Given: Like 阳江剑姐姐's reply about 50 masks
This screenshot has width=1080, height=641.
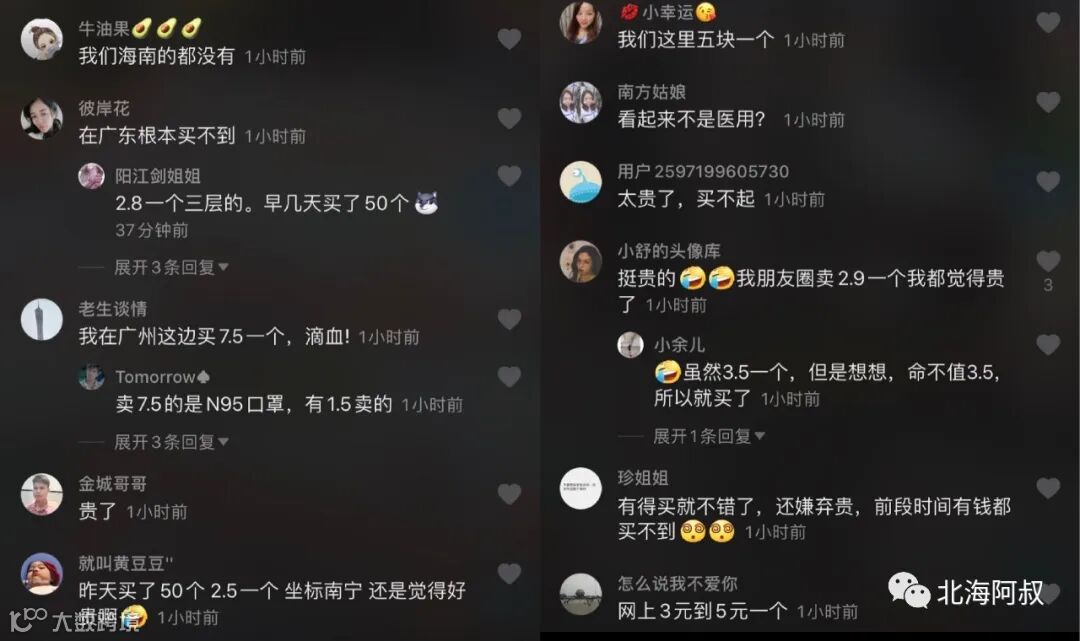Looking at the screenshot, I should click(x=509, y=176).
